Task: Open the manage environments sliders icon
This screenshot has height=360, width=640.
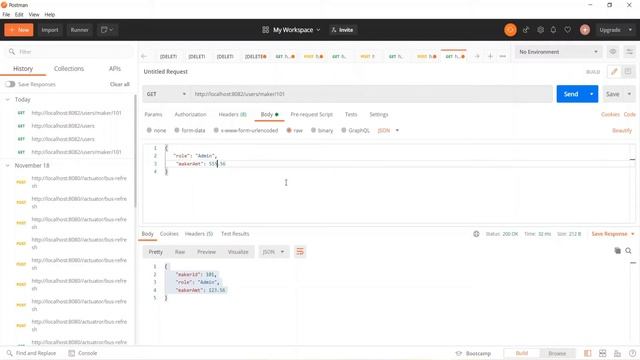Action: [x=629, y=52]
